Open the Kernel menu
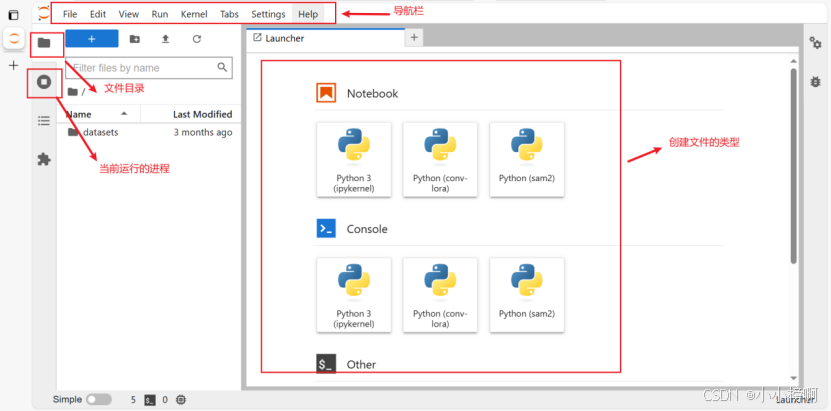The width and height of the screenshot is (831, 411). click(x=194, y=14)
